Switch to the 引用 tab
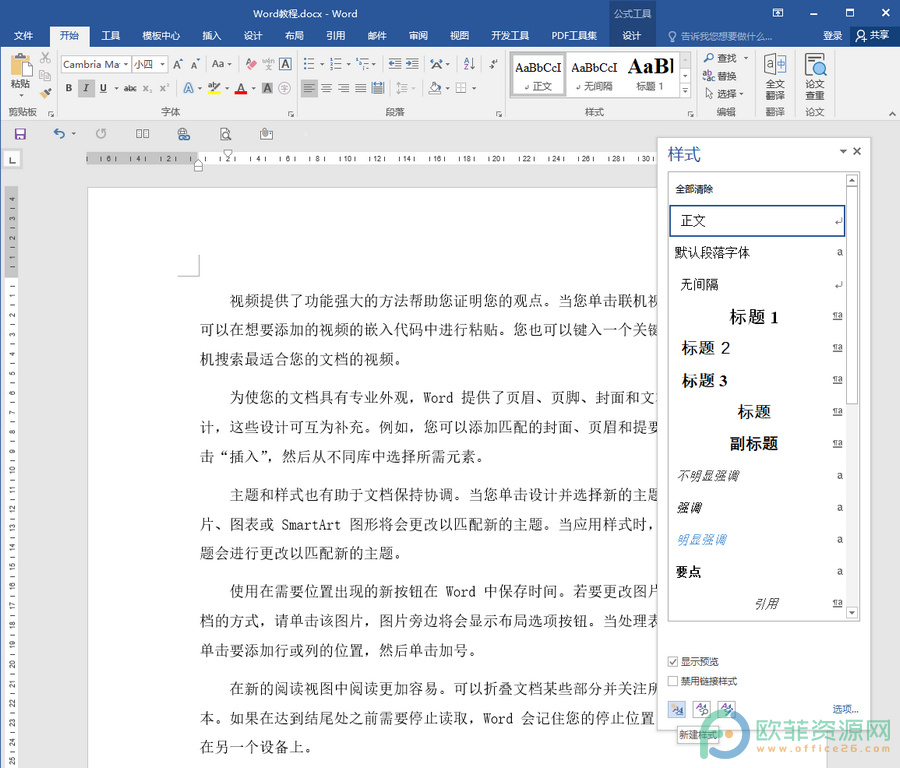This screenshot has height=768, width=900. click(335, 36)
